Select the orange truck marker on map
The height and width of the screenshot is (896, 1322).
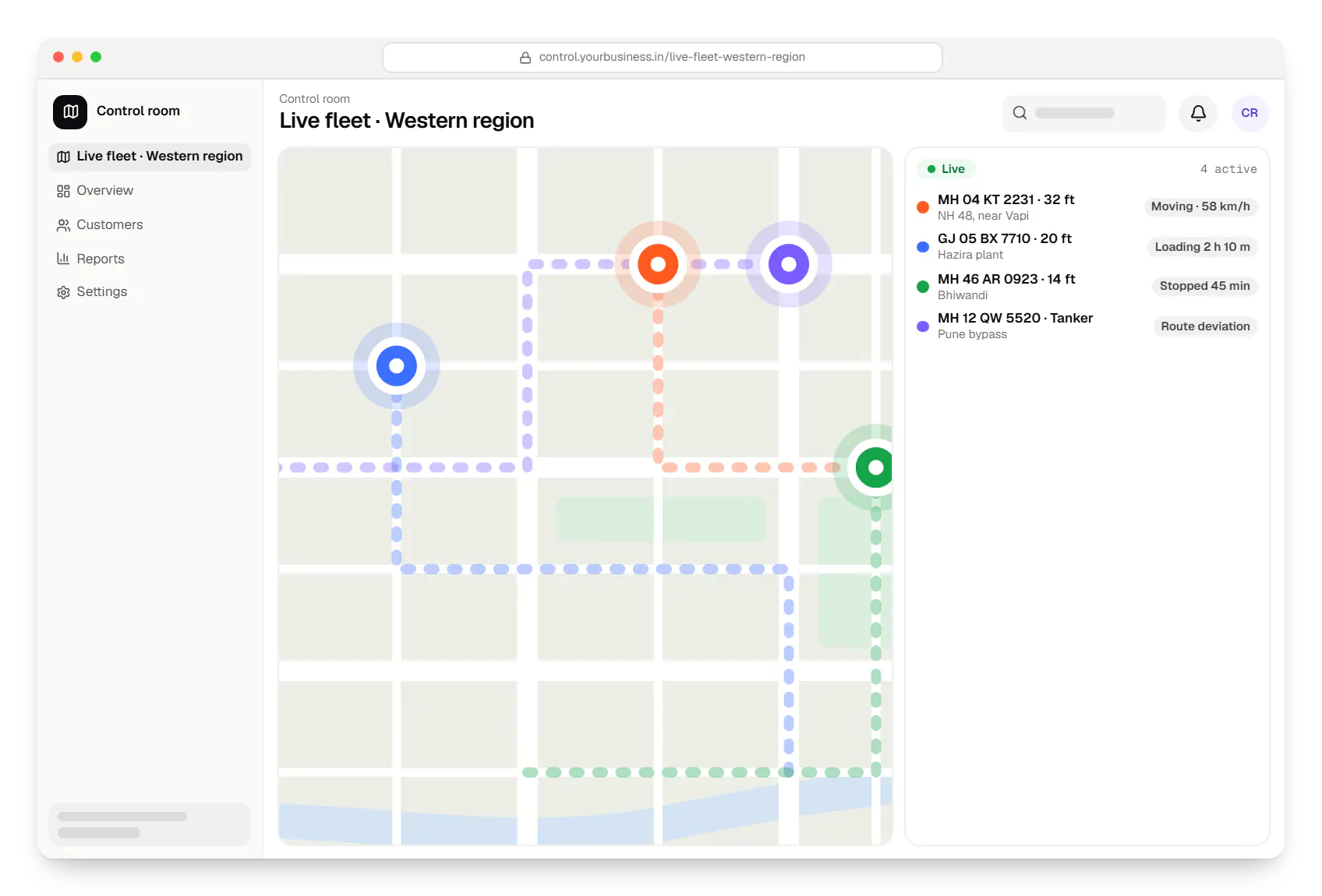[658, 264]
